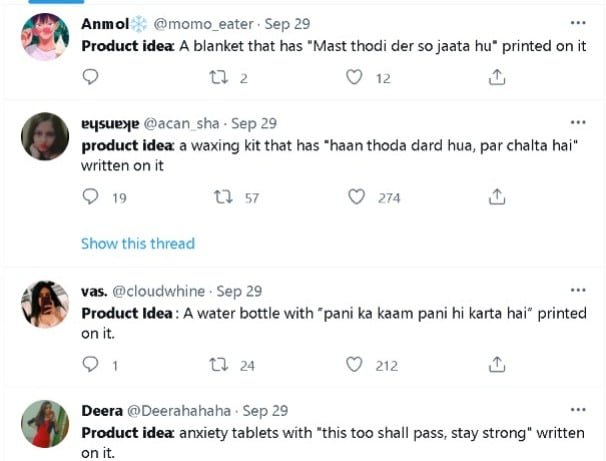Reply to Anmol's blanket tweet
Image resolution: width=606 pixels, height=461 pixels.
(x=90, y=77)
